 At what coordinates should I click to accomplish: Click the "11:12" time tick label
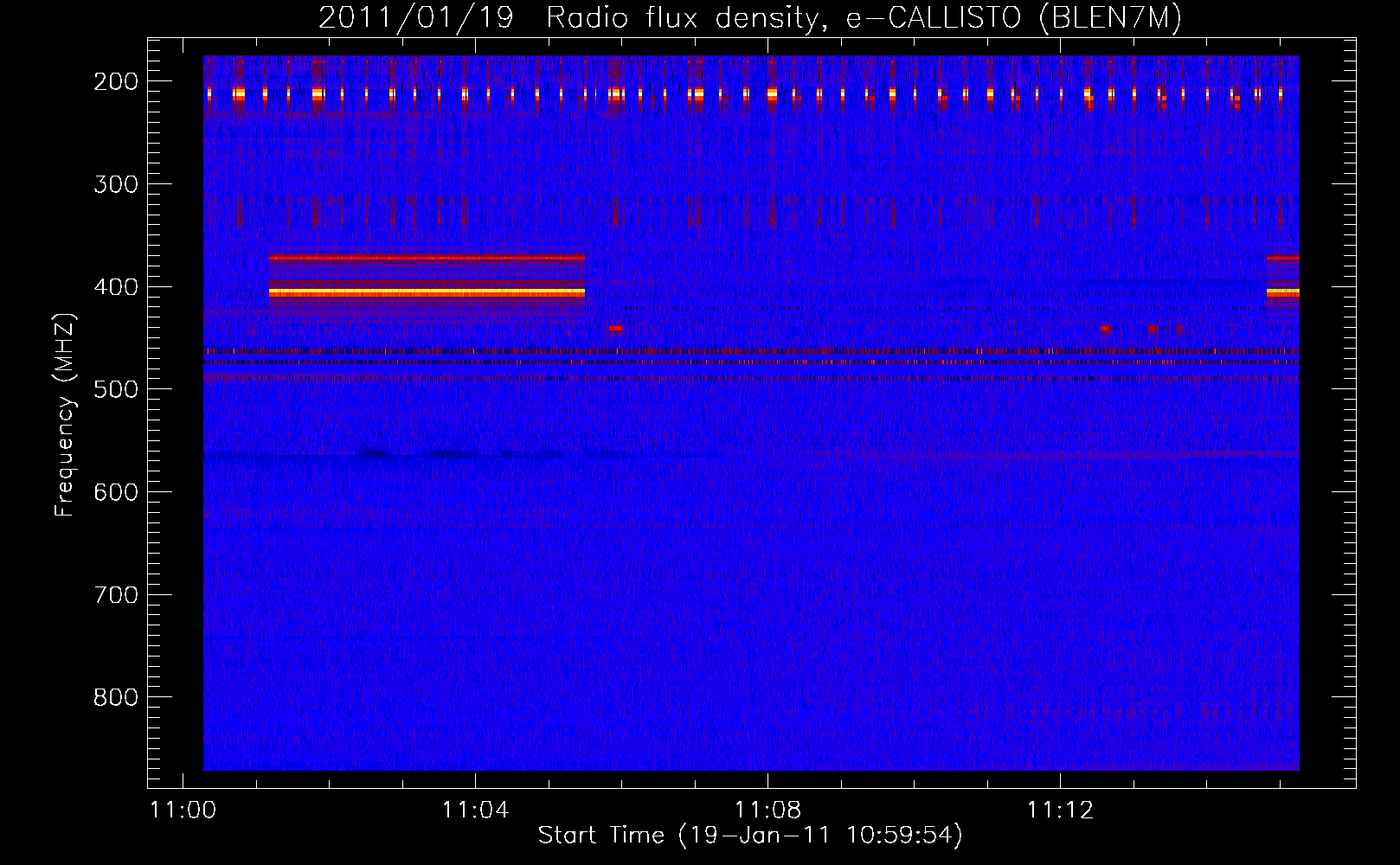point(1060,811)
